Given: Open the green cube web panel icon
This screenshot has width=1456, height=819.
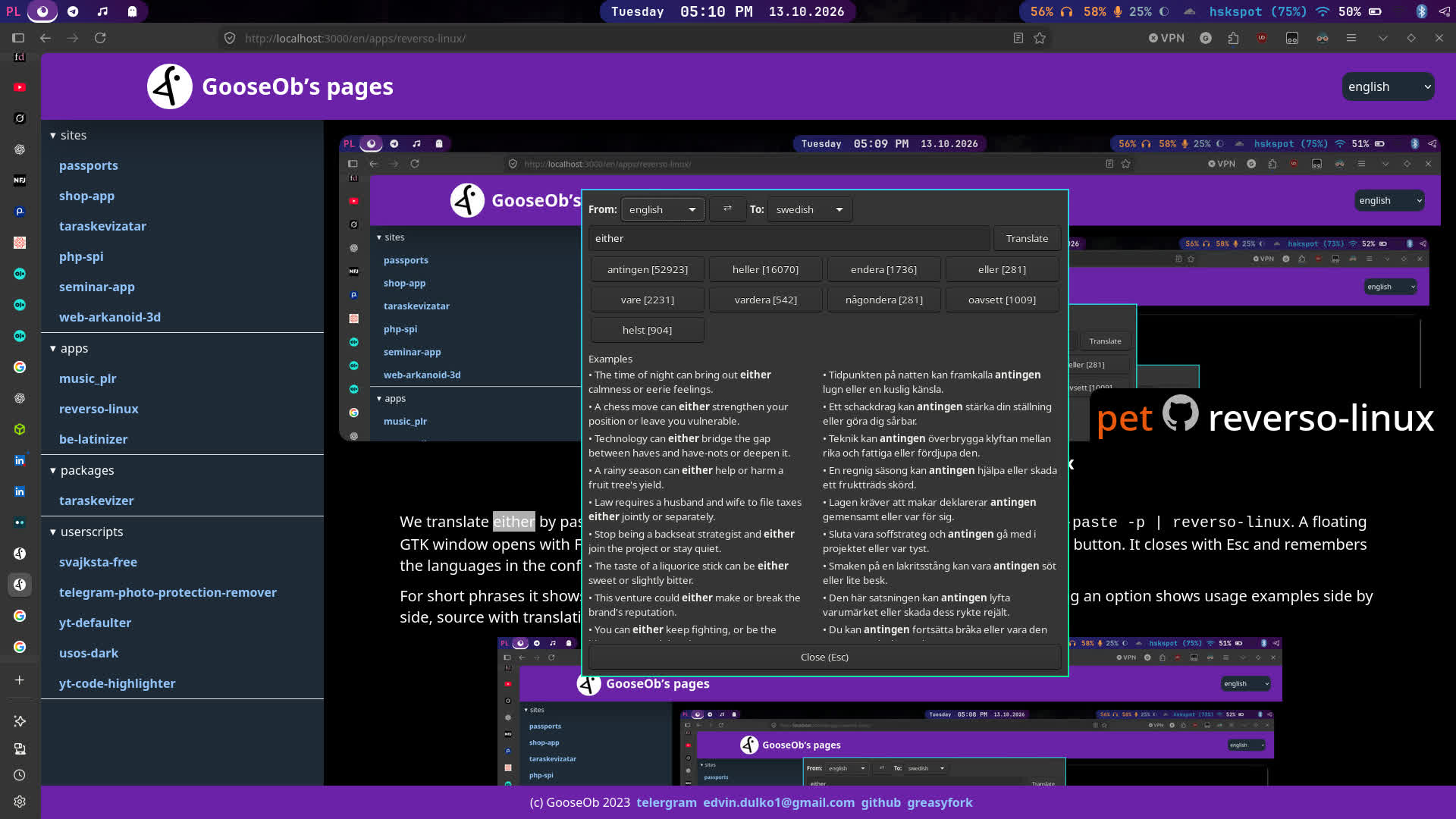Looking at the screenshot, I should pyautogui.click(x=20, y=429).
